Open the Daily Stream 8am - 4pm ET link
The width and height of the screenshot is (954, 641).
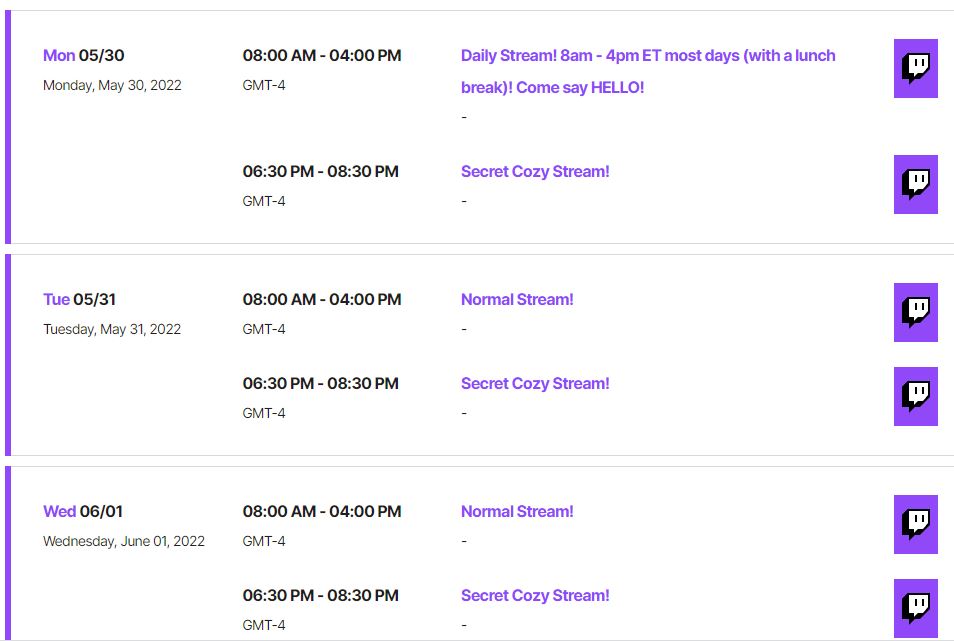tap(648, 71)
